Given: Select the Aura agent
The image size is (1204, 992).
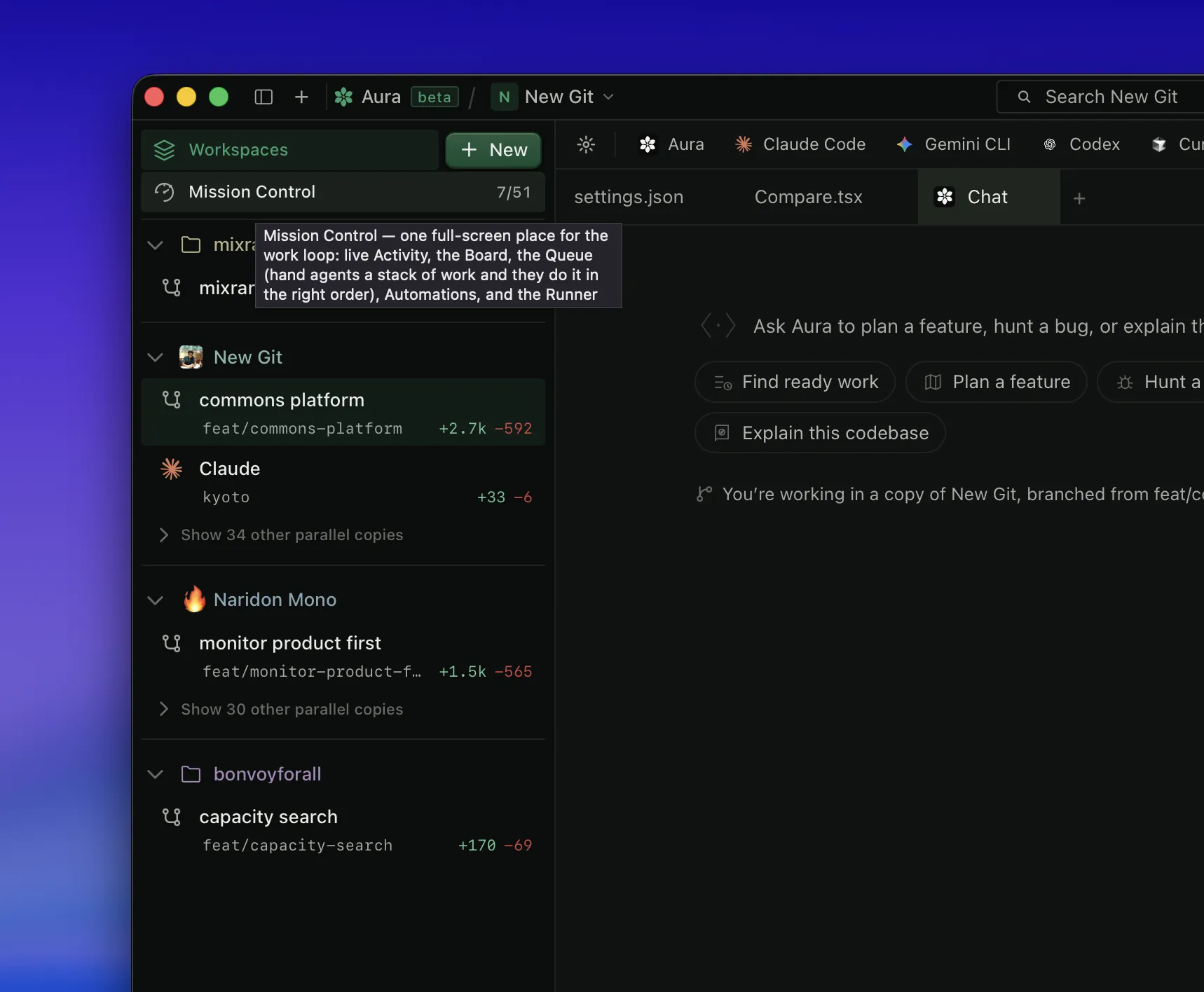Looking at the screenshot, I should tap(671, 144).
